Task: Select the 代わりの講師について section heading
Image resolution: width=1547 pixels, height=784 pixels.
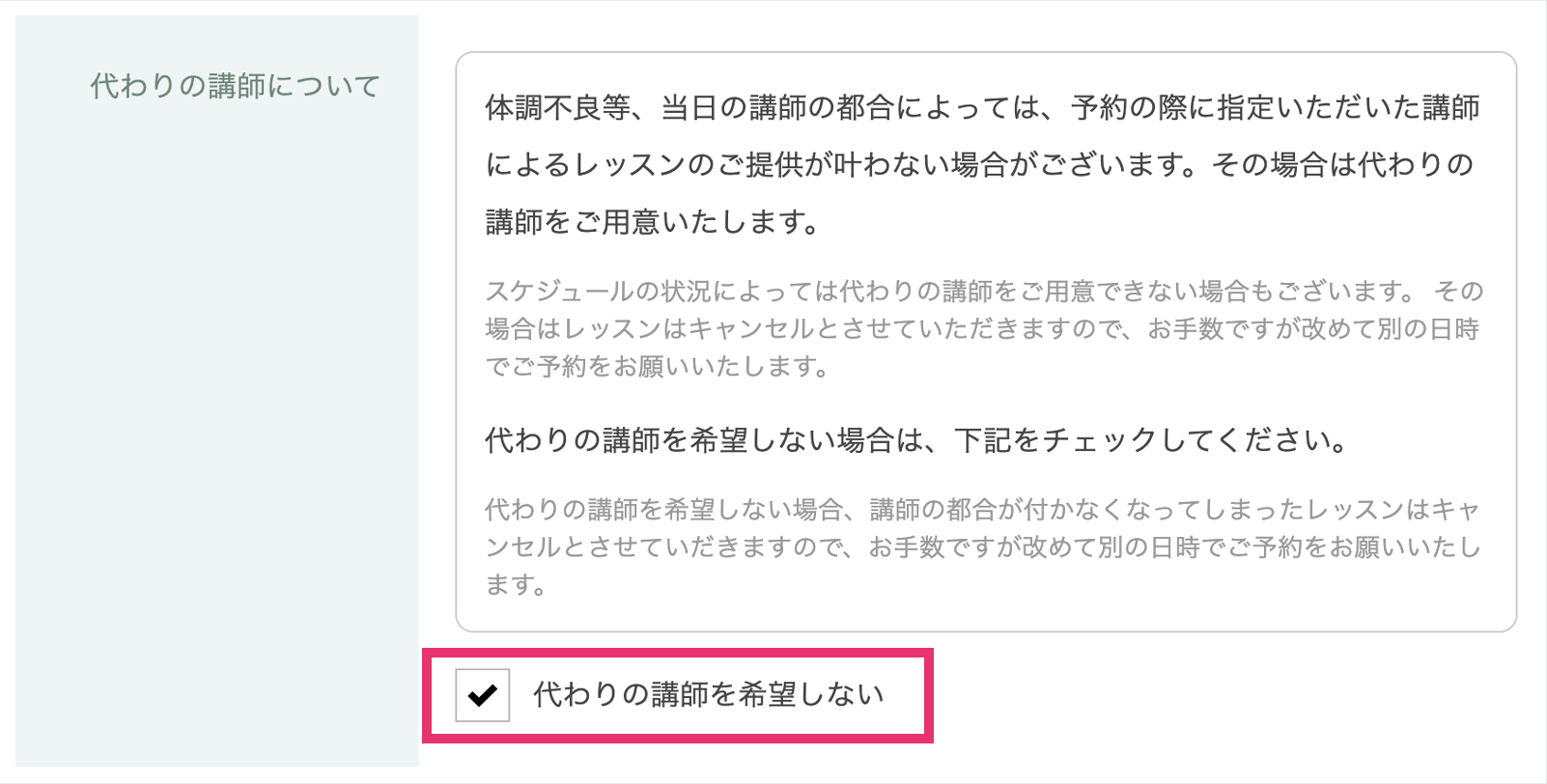Action: pyautogui.click(x=235, y=86)
